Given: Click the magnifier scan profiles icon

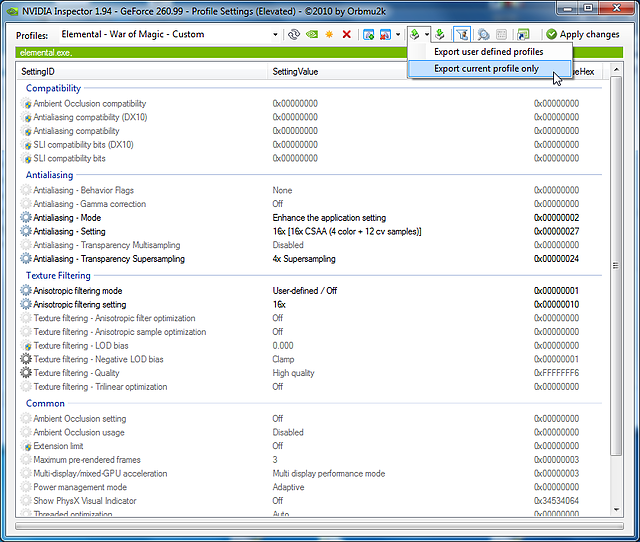Looking at the screenshot, I should [483, 34].
